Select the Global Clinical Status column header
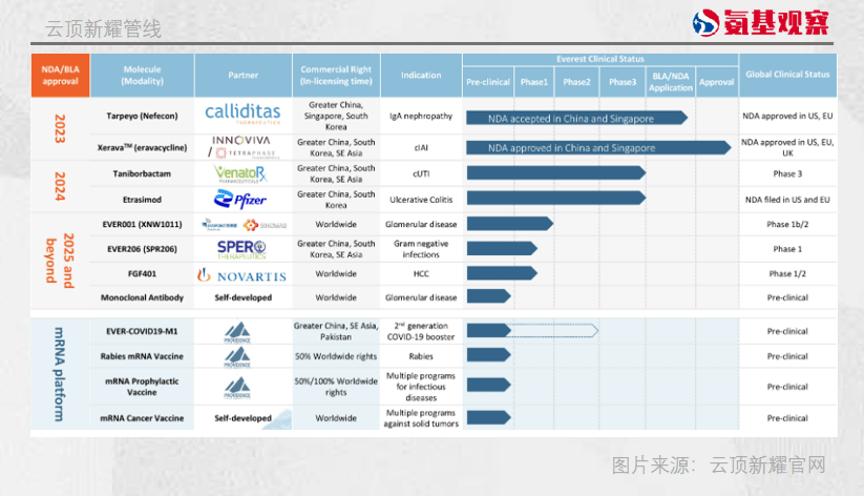 point(788,75)
